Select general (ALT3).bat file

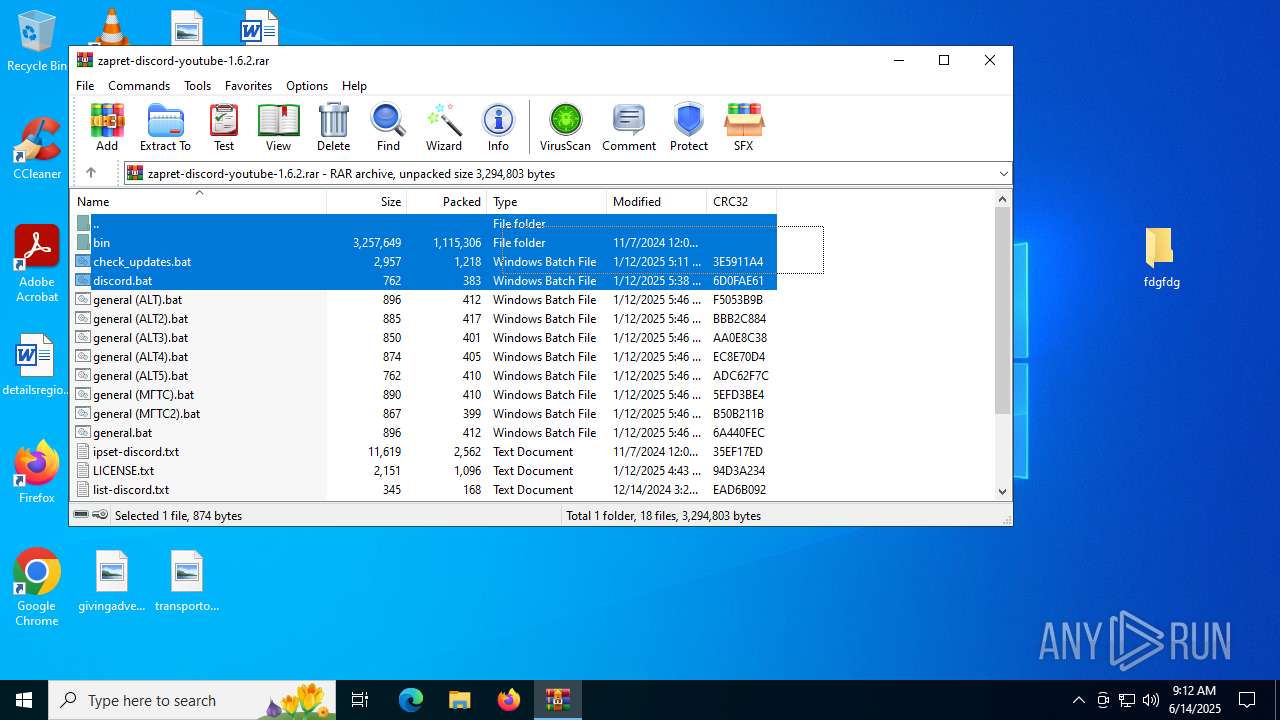[x=424, y=338]
